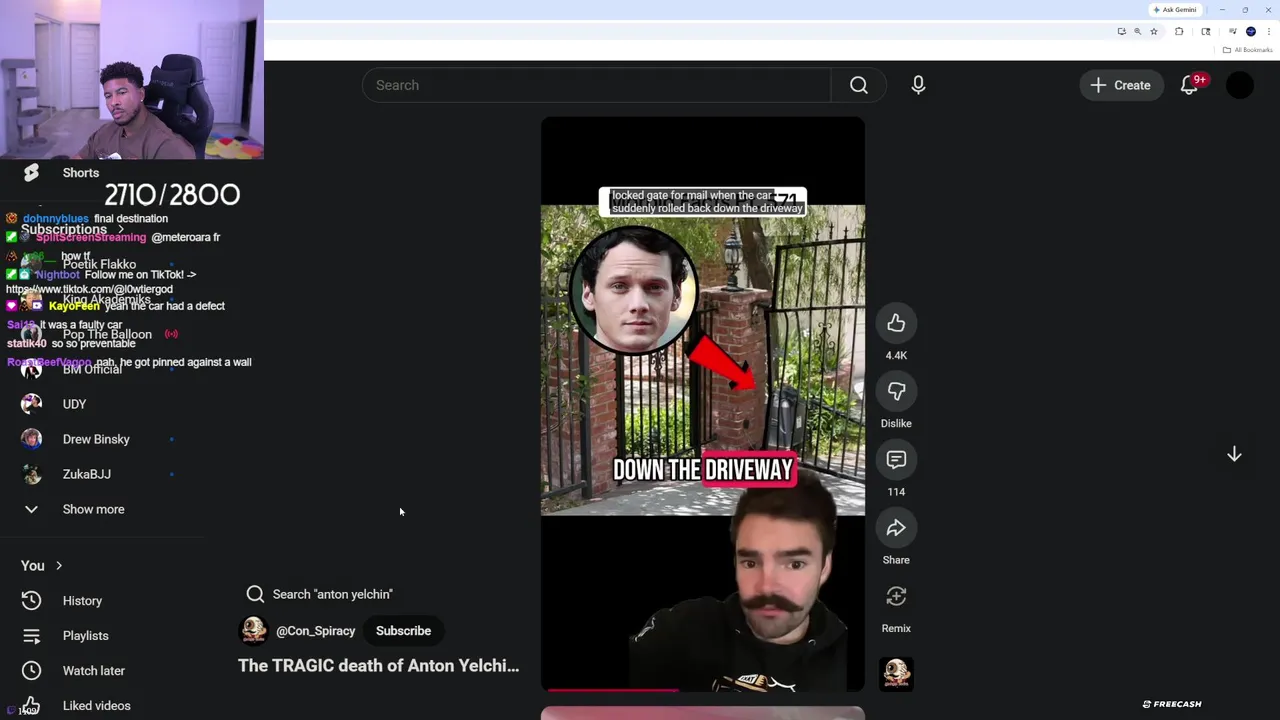The width and height of the screenshot is (1280, 720).
Task: Open the @Con_Spiracy channel link
Action: click(x=315, y=631)
